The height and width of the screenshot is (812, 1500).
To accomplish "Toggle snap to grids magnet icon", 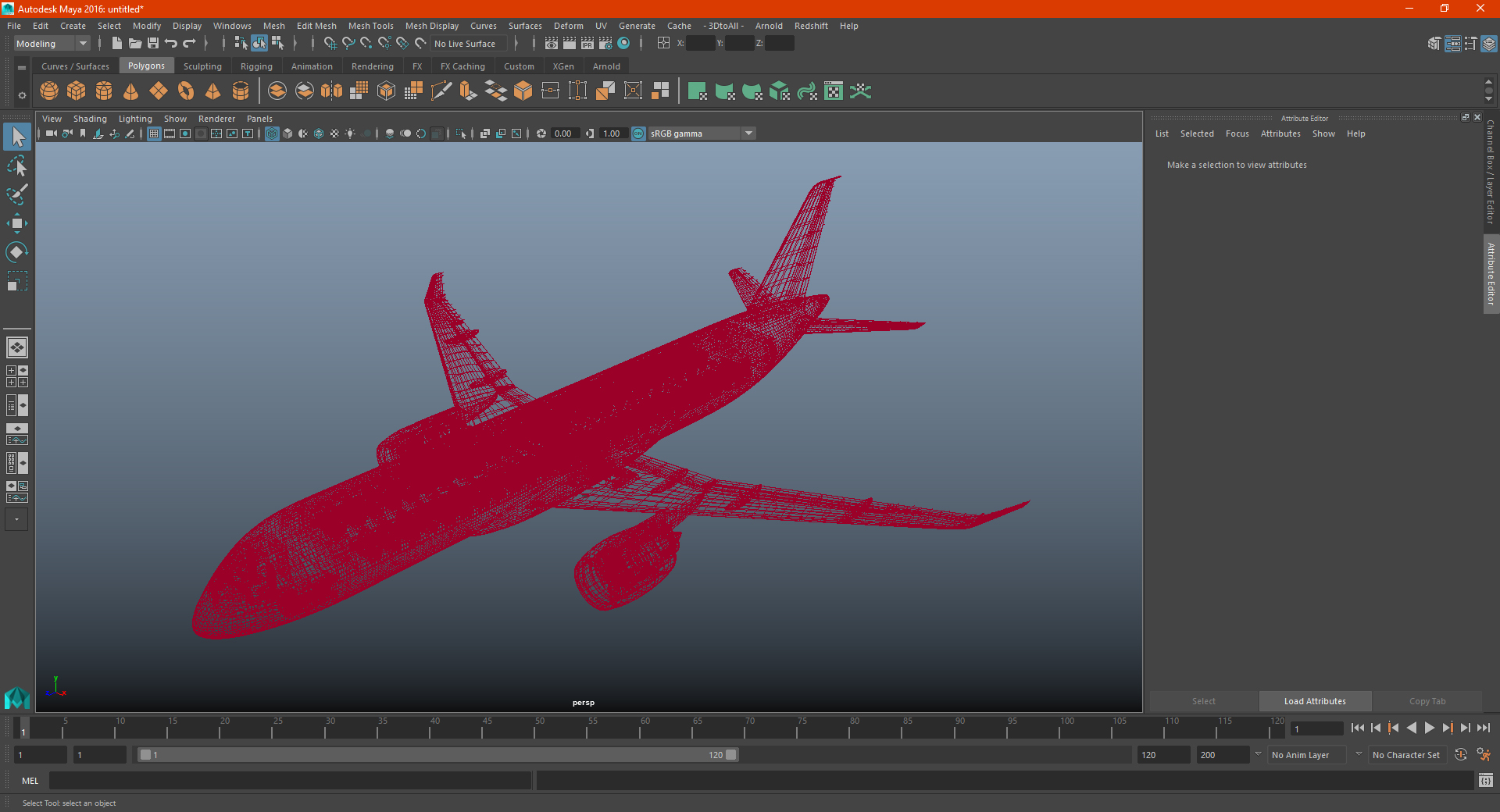I will (x=330, y=44).
